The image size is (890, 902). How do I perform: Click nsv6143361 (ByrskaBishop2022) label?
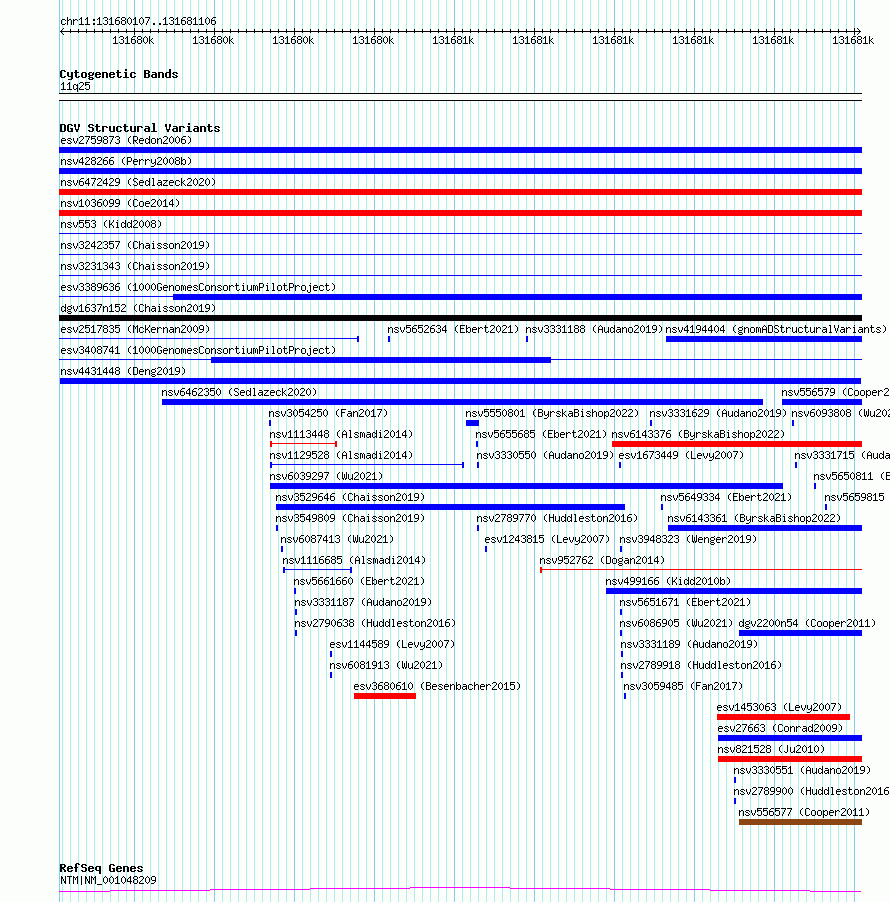(x=754, y=518)
